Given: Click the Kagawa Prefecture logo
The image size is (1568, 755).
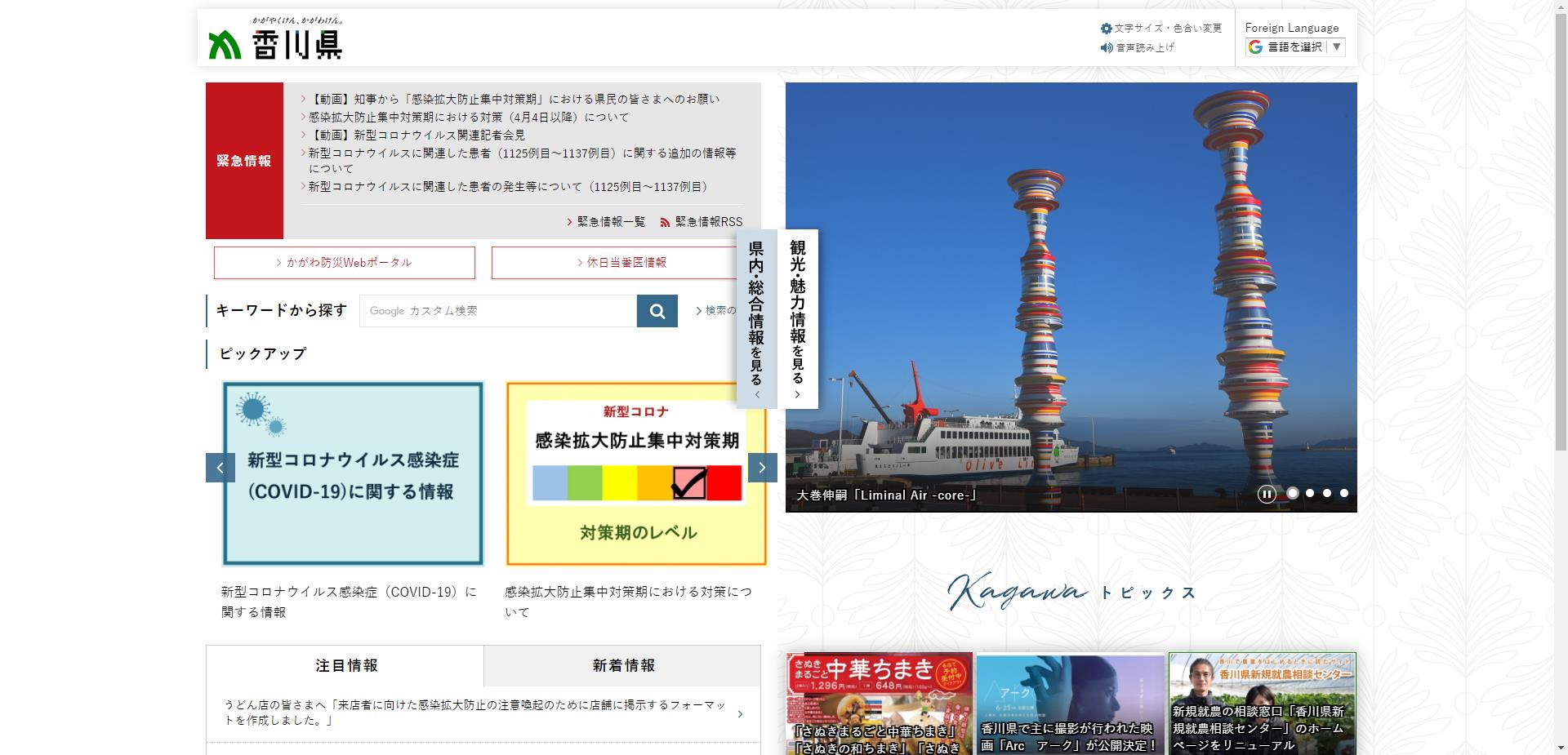Looking at the screenshot, I should 275,39.
